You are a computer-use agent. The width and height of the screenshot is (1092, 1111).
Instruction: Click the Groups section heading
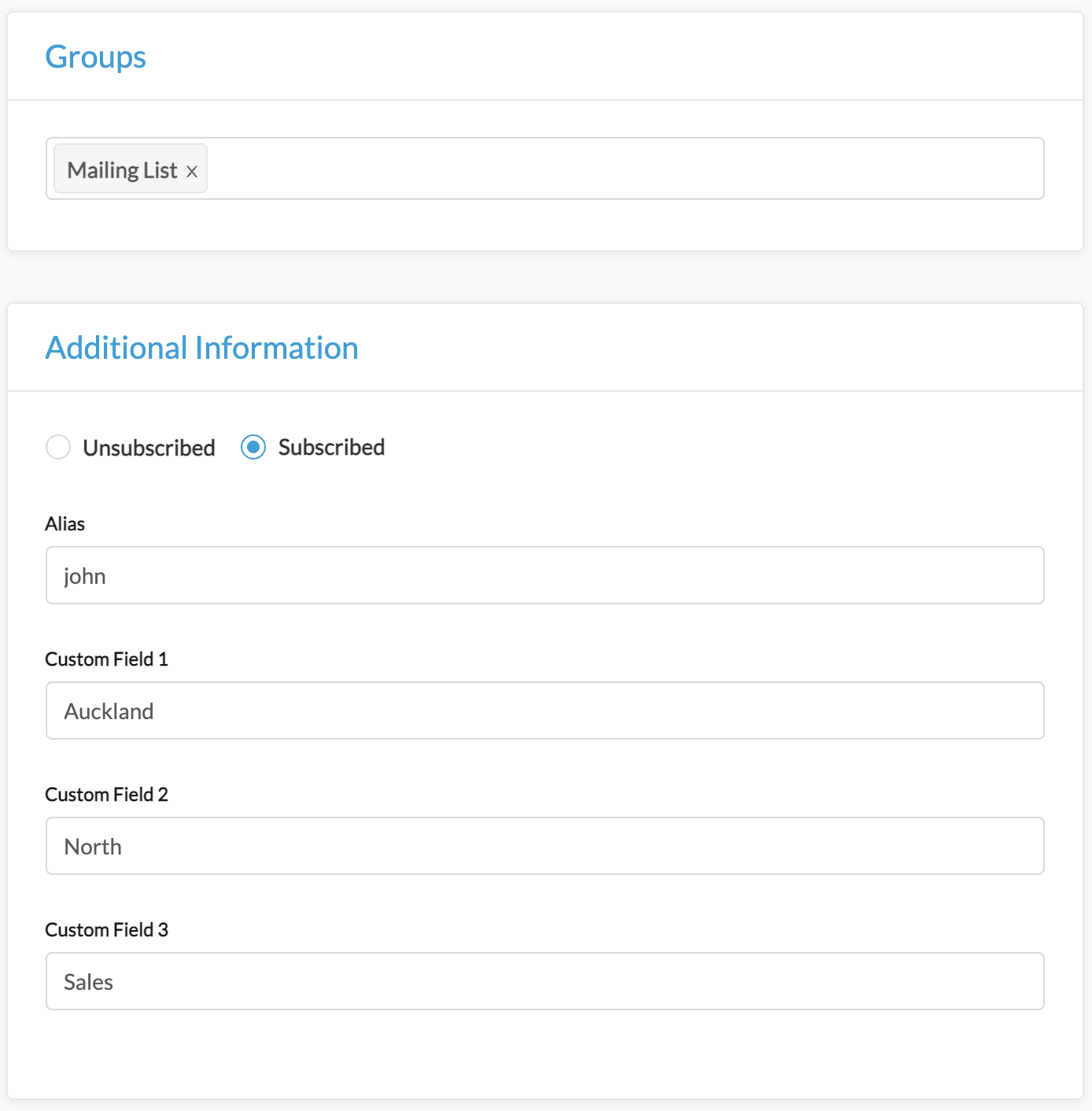(x=96, y=57)
